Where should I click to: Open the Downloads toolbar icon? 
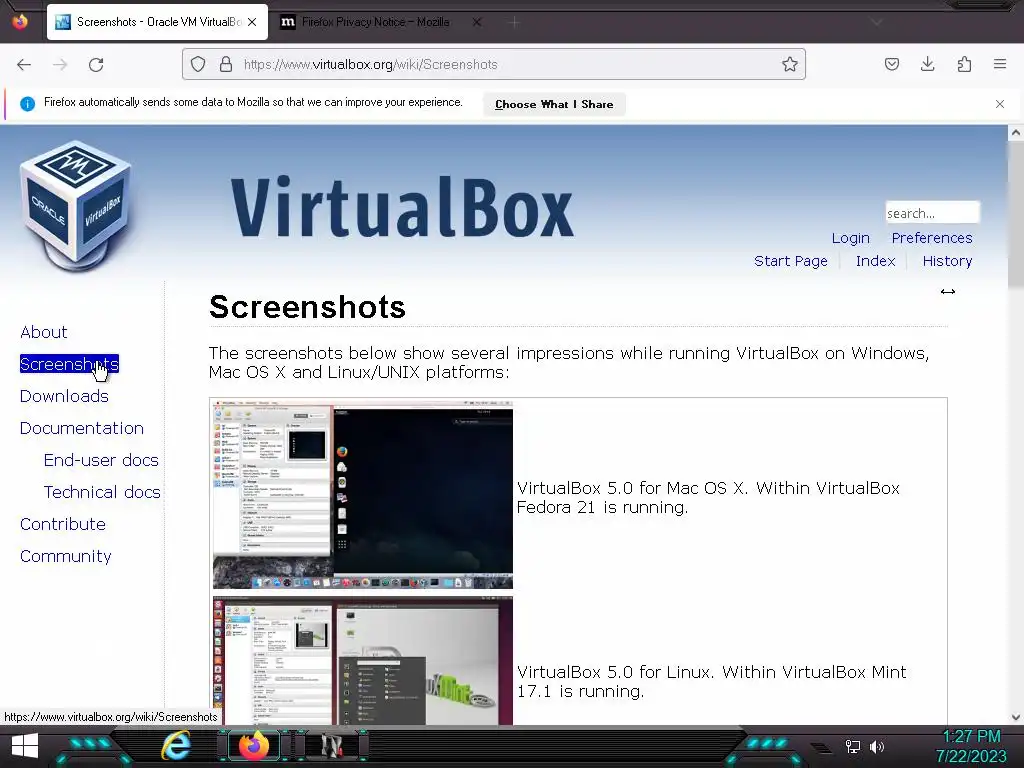927,64
